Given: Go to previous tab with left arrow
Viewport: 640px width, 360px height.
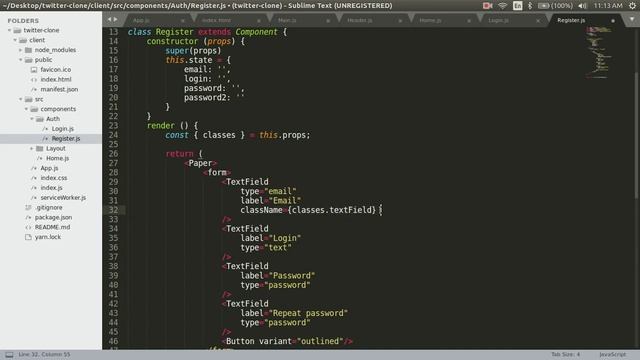Looking at the screenshot, I should (109, 19).
